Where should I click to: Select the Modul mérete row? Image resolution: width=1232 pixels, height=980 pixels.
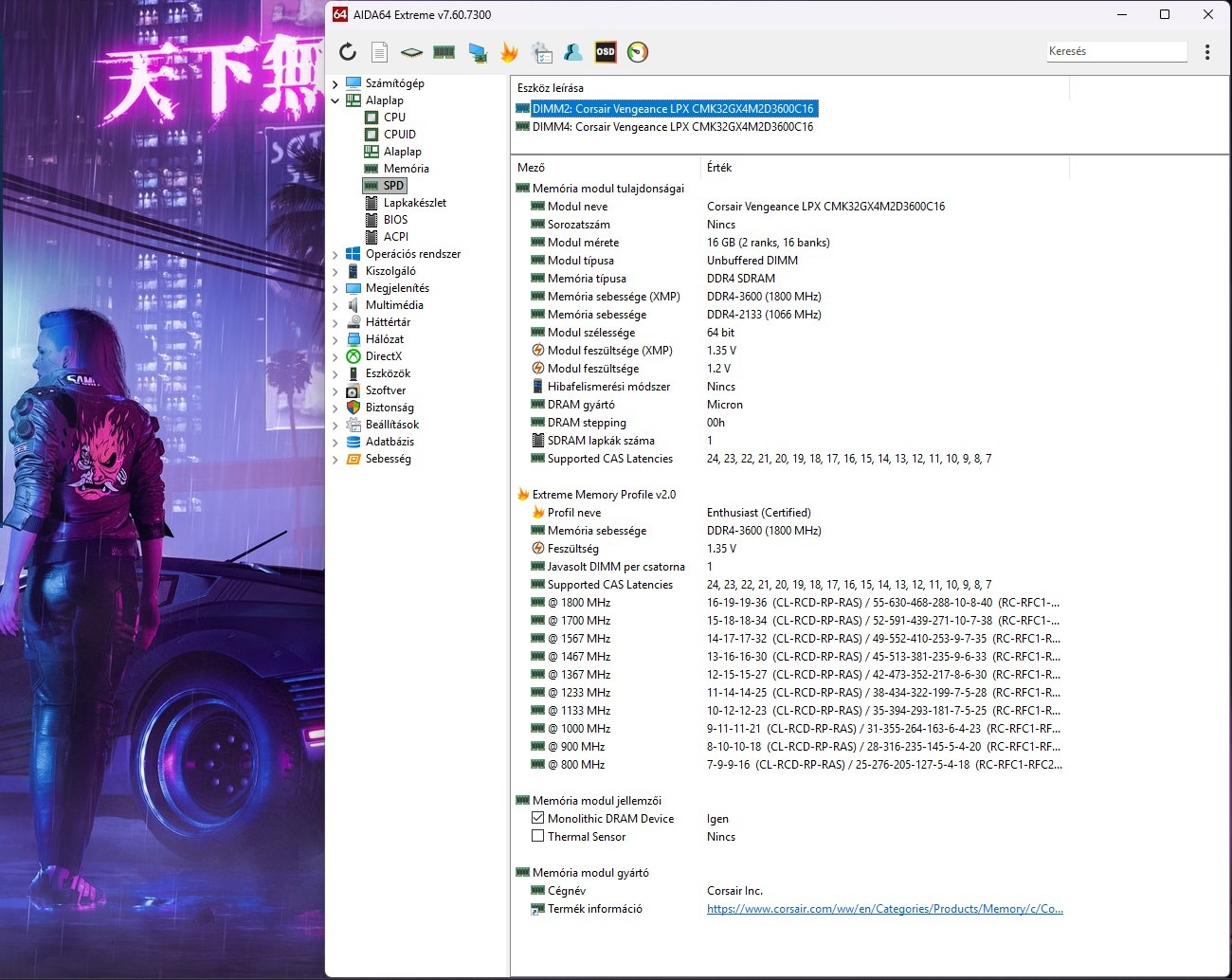[789, 243]
